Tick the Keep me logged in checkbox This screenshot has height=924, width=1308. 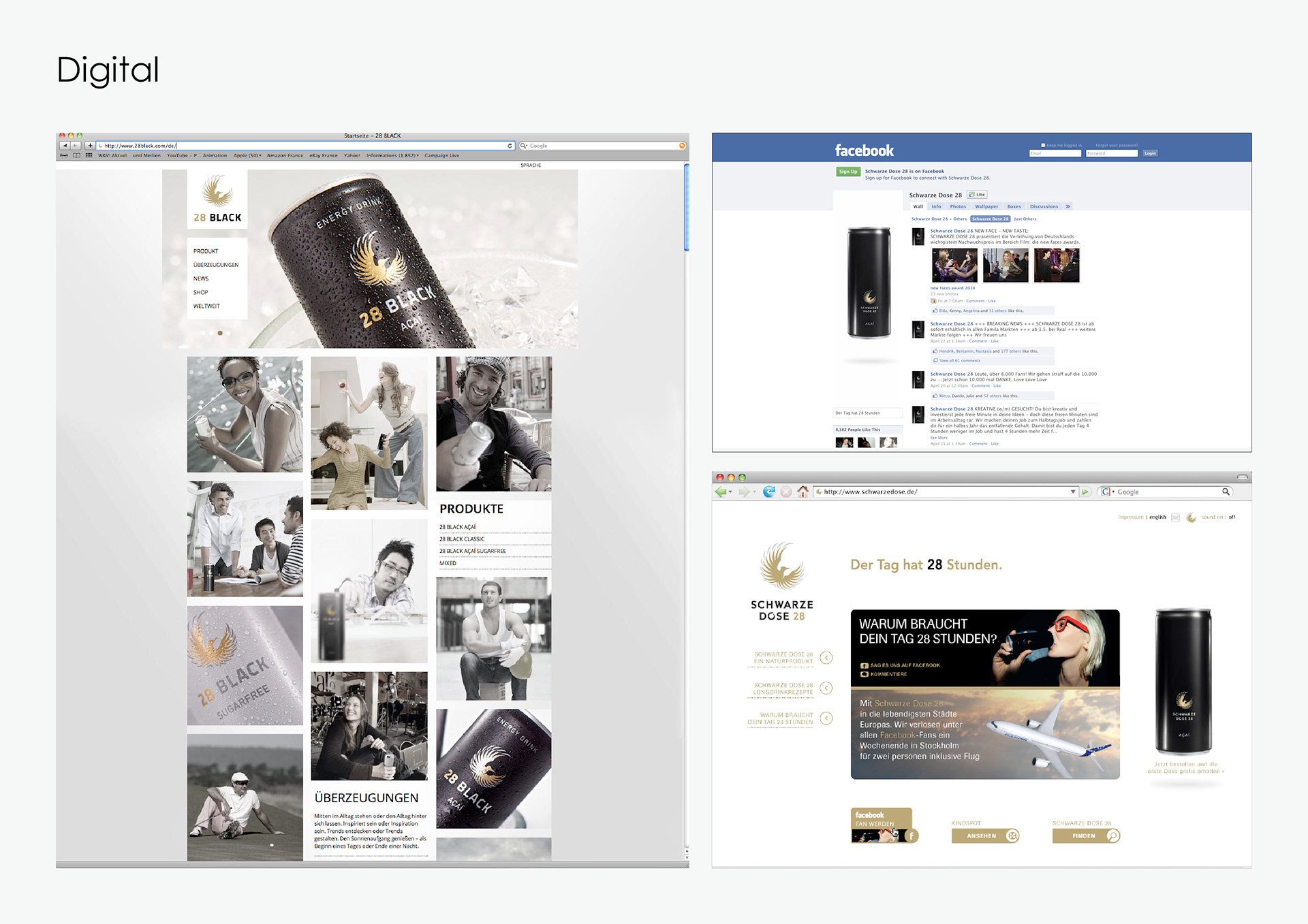point(1043,145)
